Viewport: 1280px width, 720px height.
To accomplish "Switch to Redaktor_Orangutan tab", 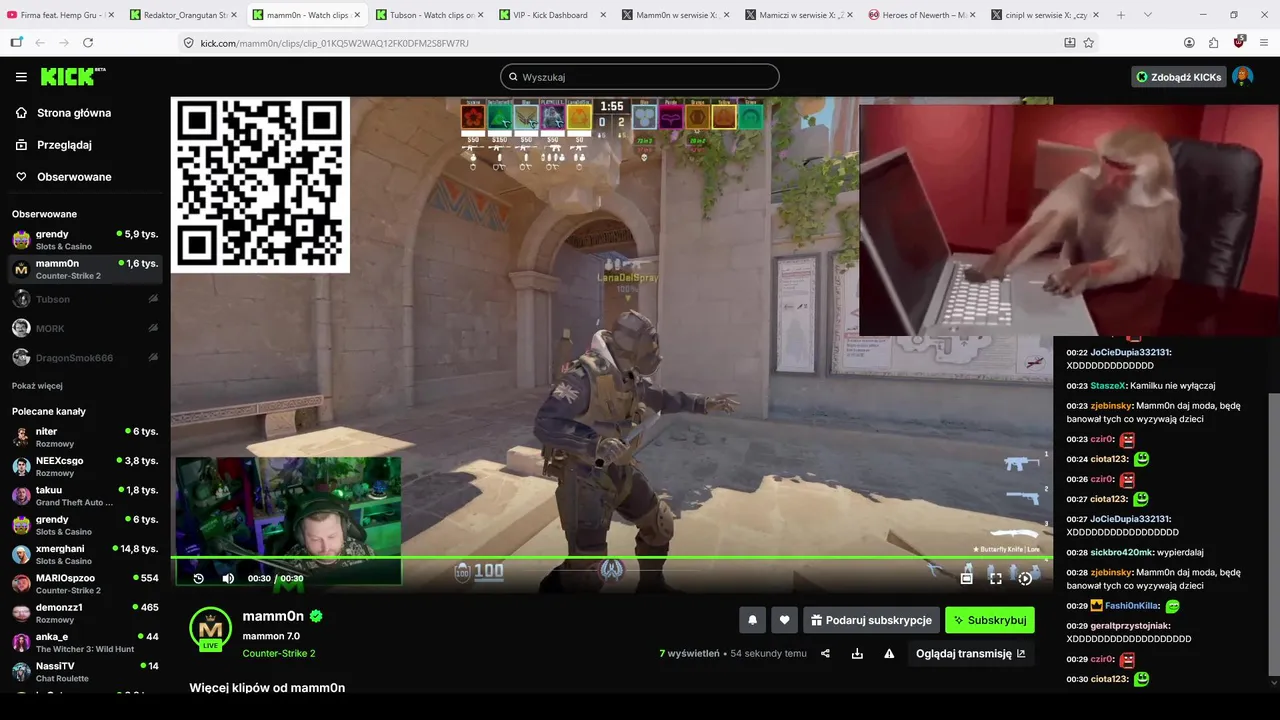I will click(182, 15).
